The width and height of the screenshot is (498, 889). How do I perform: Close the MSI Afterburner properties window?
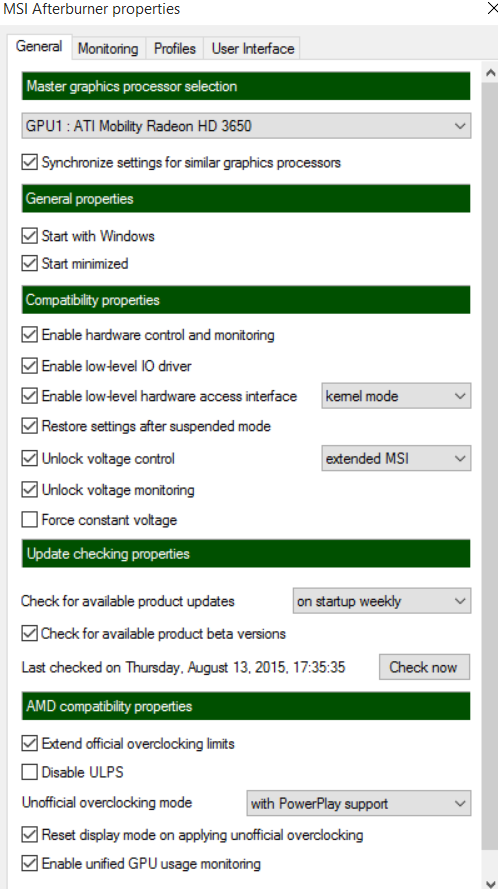tap(491, 9)
